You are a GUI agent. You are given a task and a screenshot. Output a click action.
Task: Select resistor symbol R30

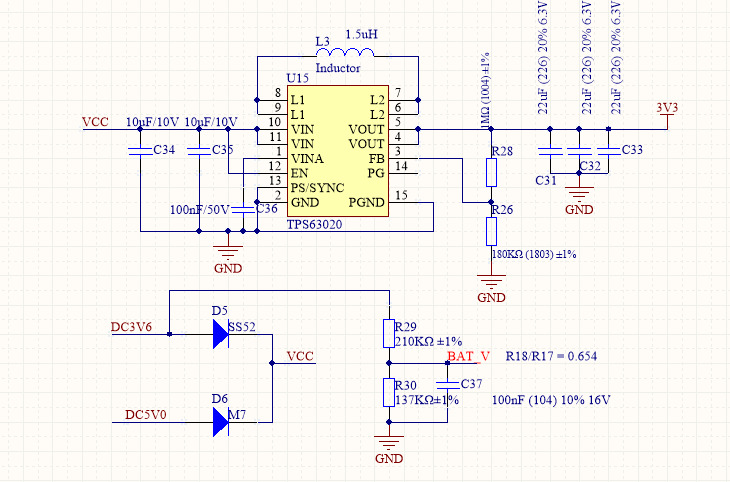389,393
